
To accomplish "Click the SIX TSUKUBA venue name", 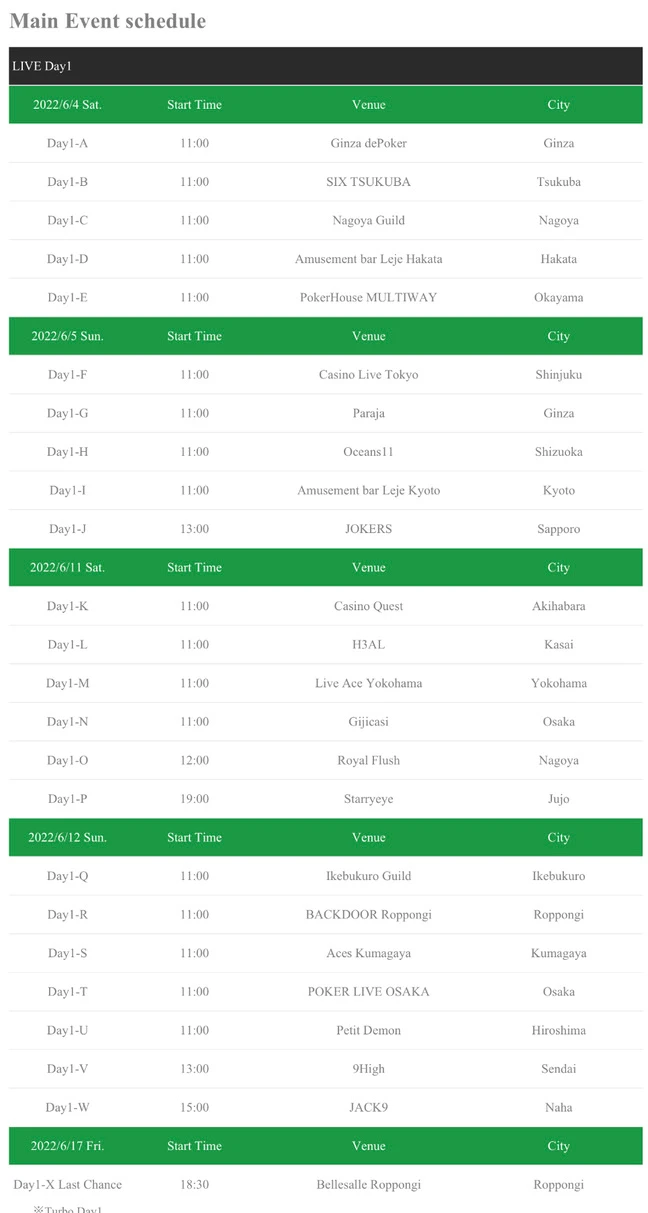I will 368,182.
